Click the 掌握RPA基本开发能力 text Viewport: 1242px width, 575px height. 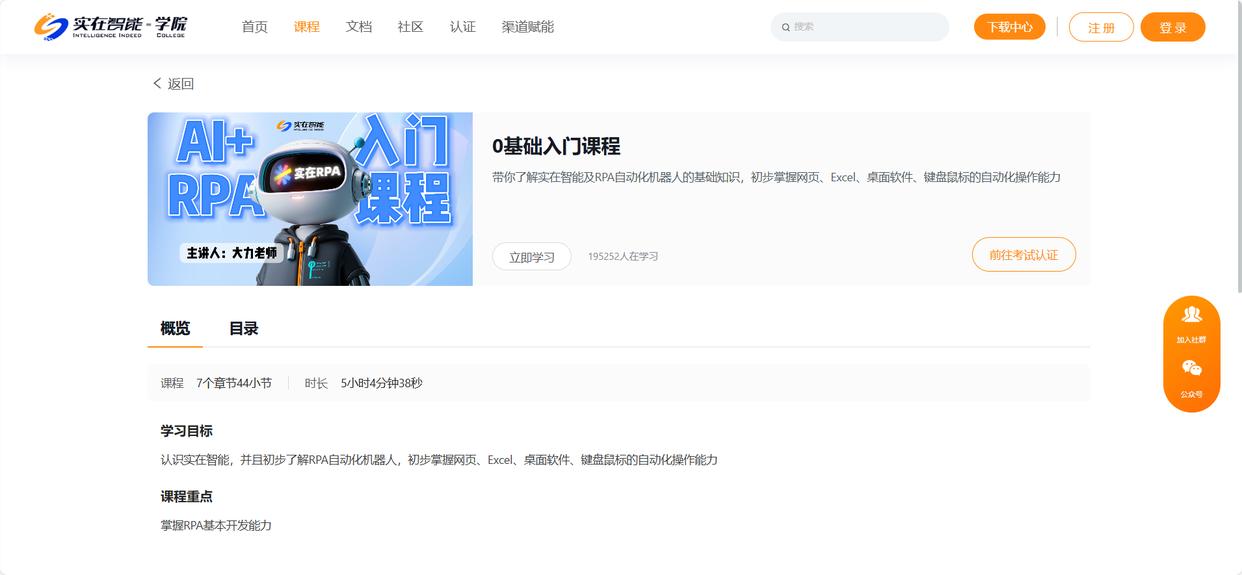pos(216,525)
